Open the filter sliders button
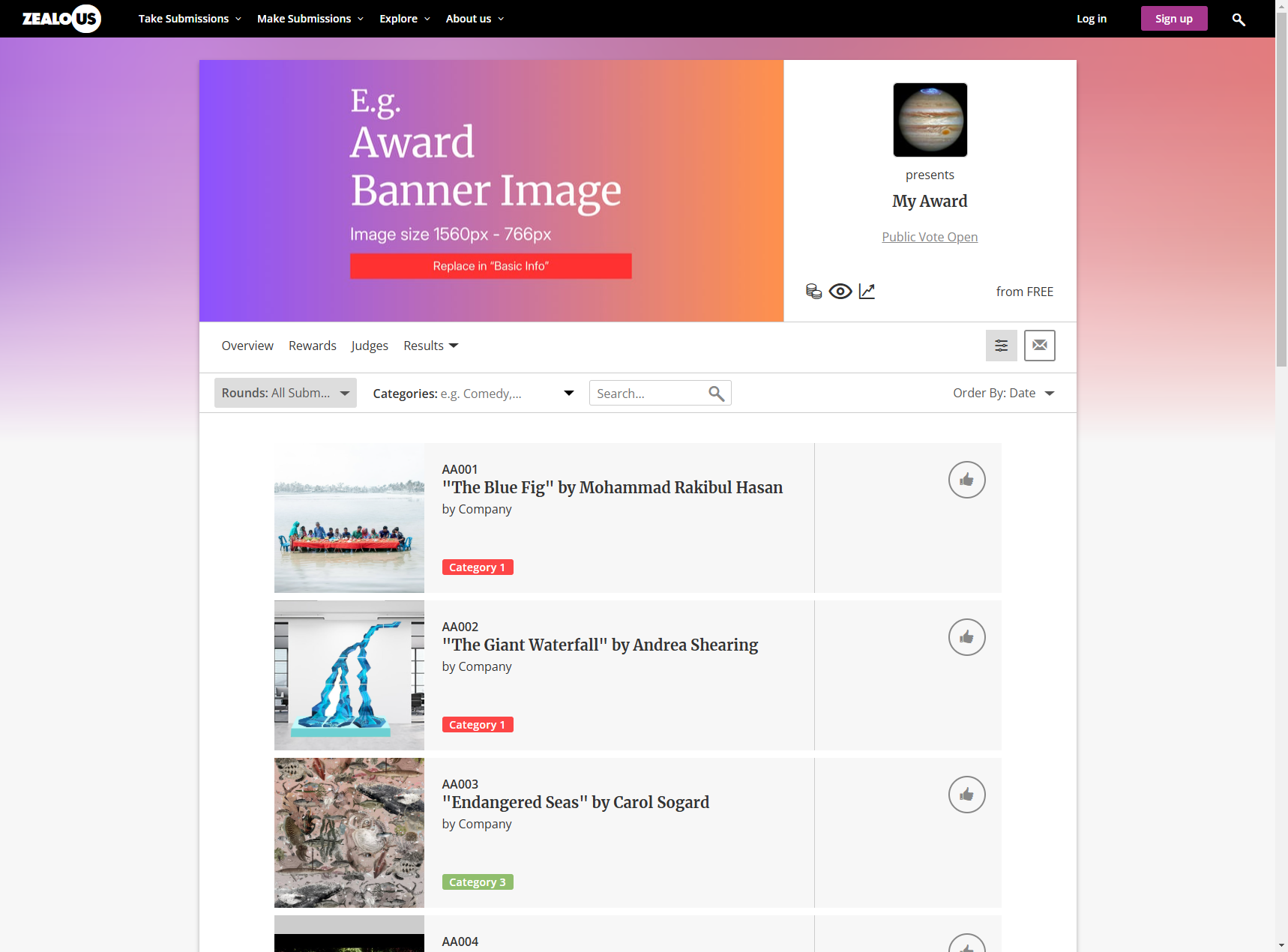 tap(1002, 346)
